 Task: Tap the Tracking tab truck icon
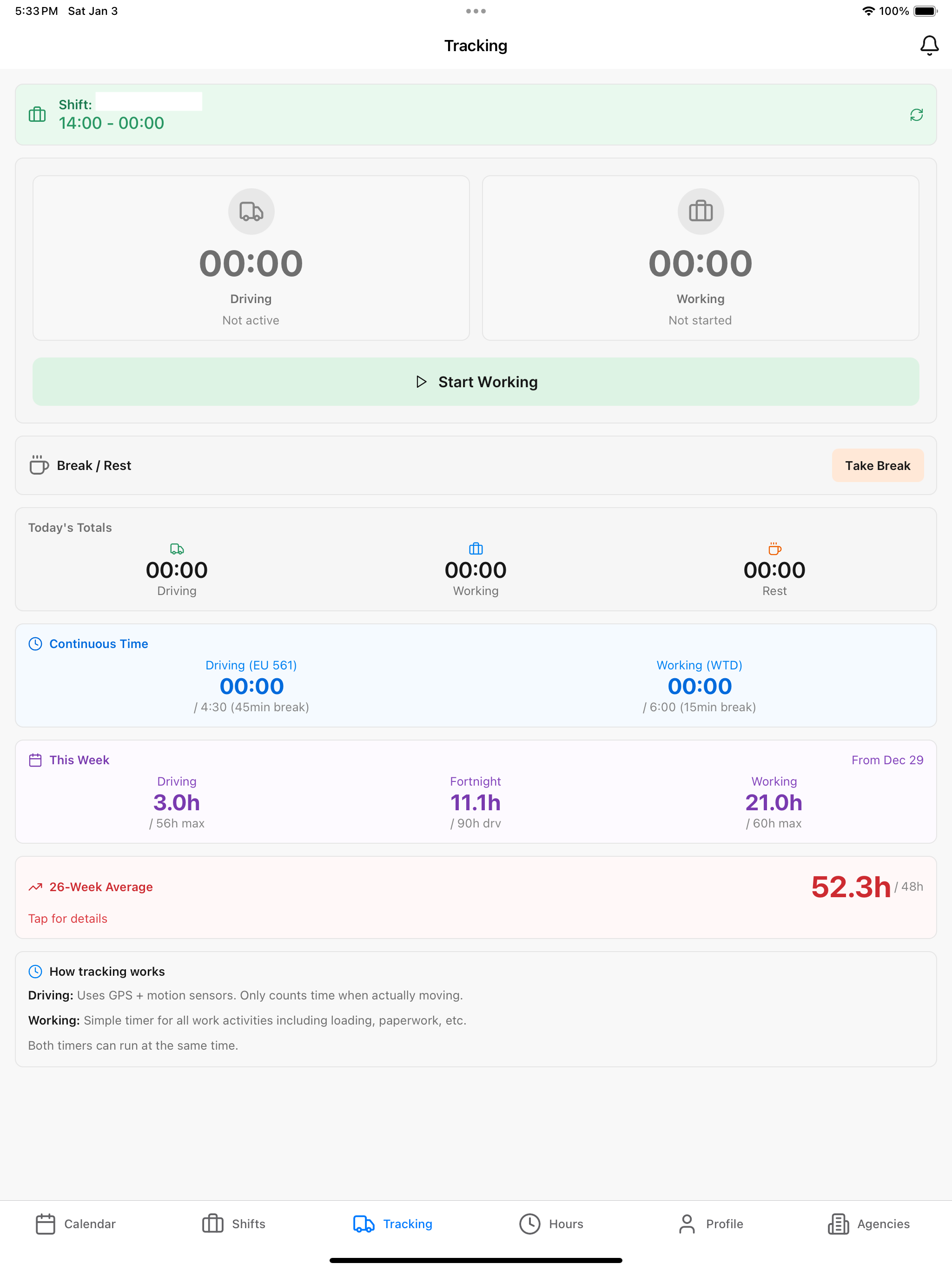pyautogui.click(x=364, y=1224)
